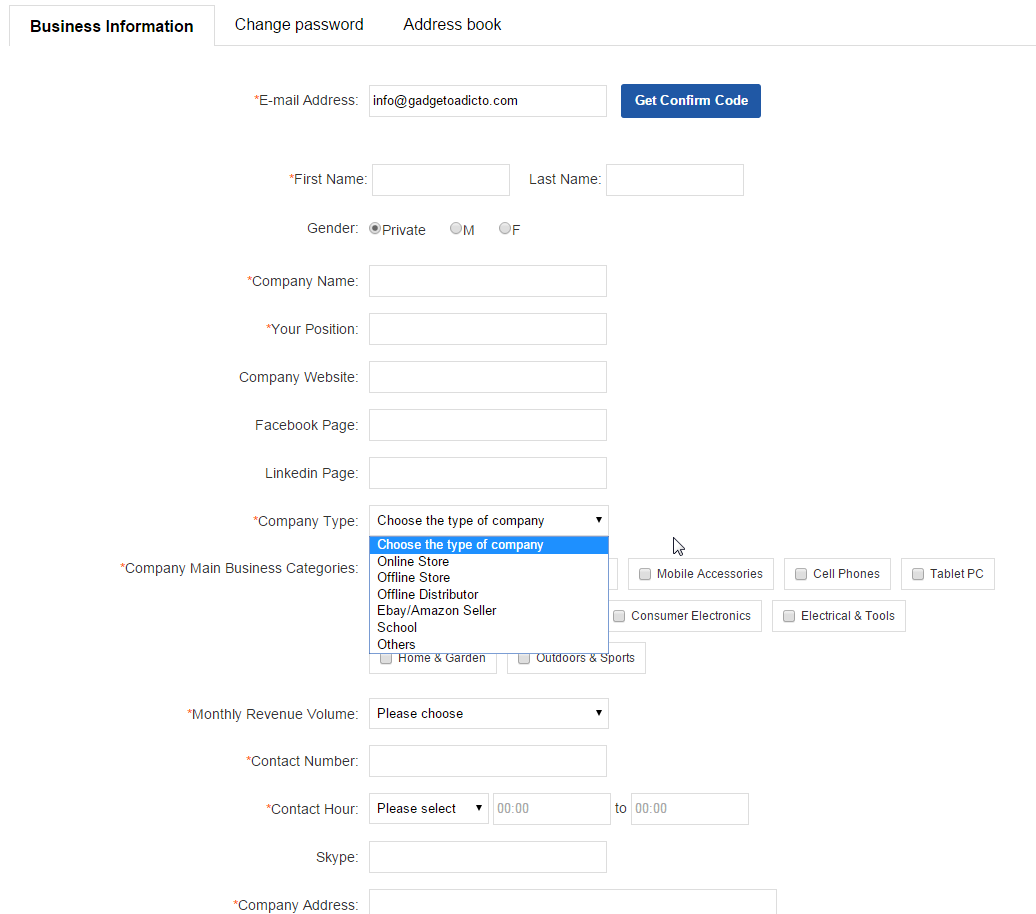Select the Others company type option

(x=396, y=645)
